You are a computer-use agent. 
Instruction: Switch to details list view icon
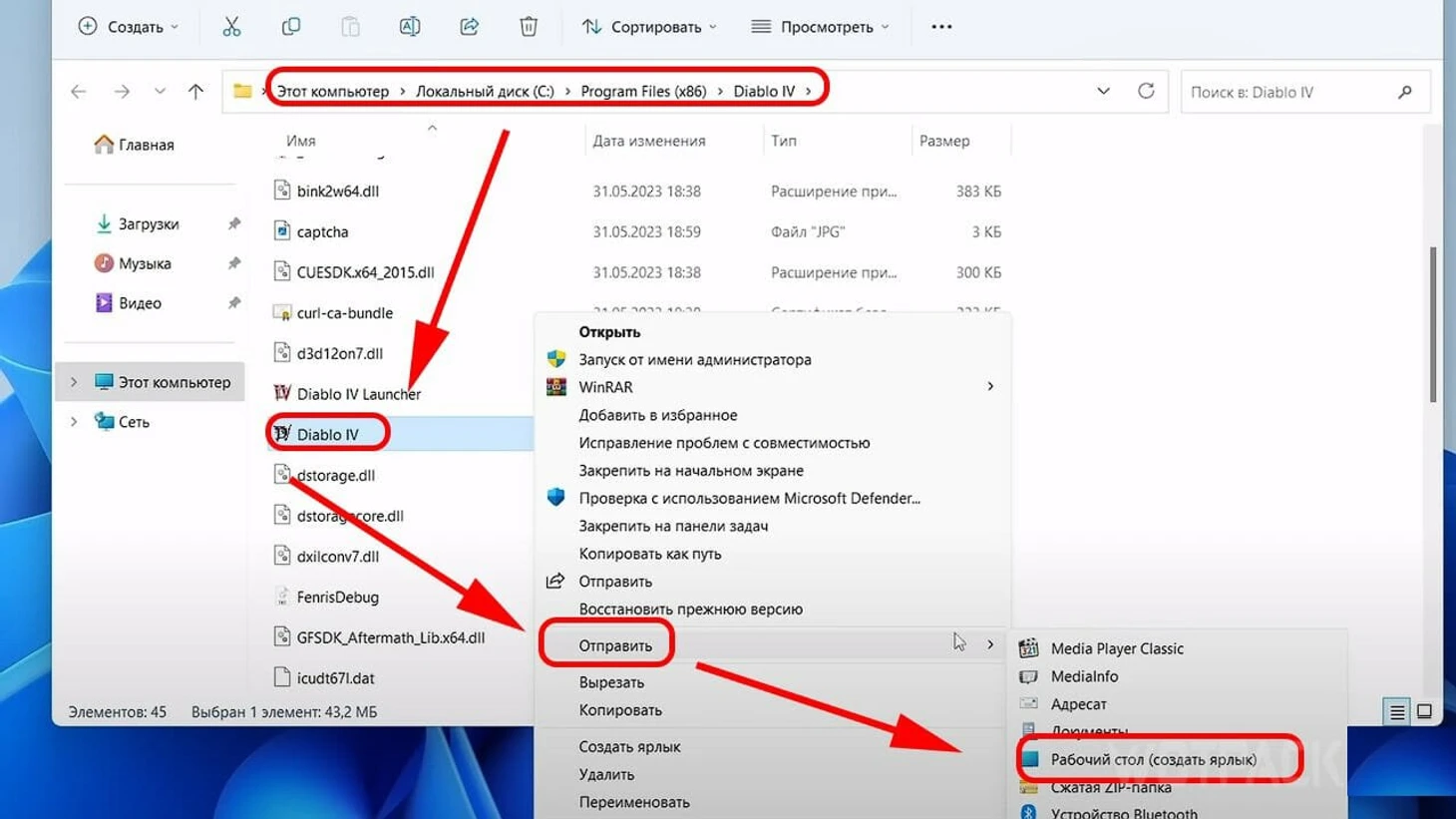1396,711
